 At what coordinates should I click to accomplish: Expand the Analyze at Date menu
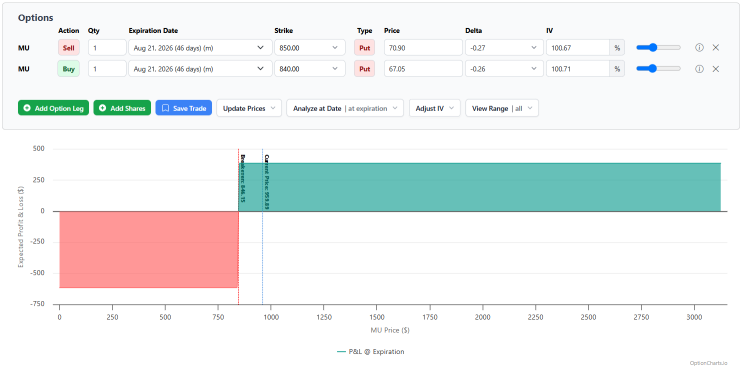click(345, 108)
